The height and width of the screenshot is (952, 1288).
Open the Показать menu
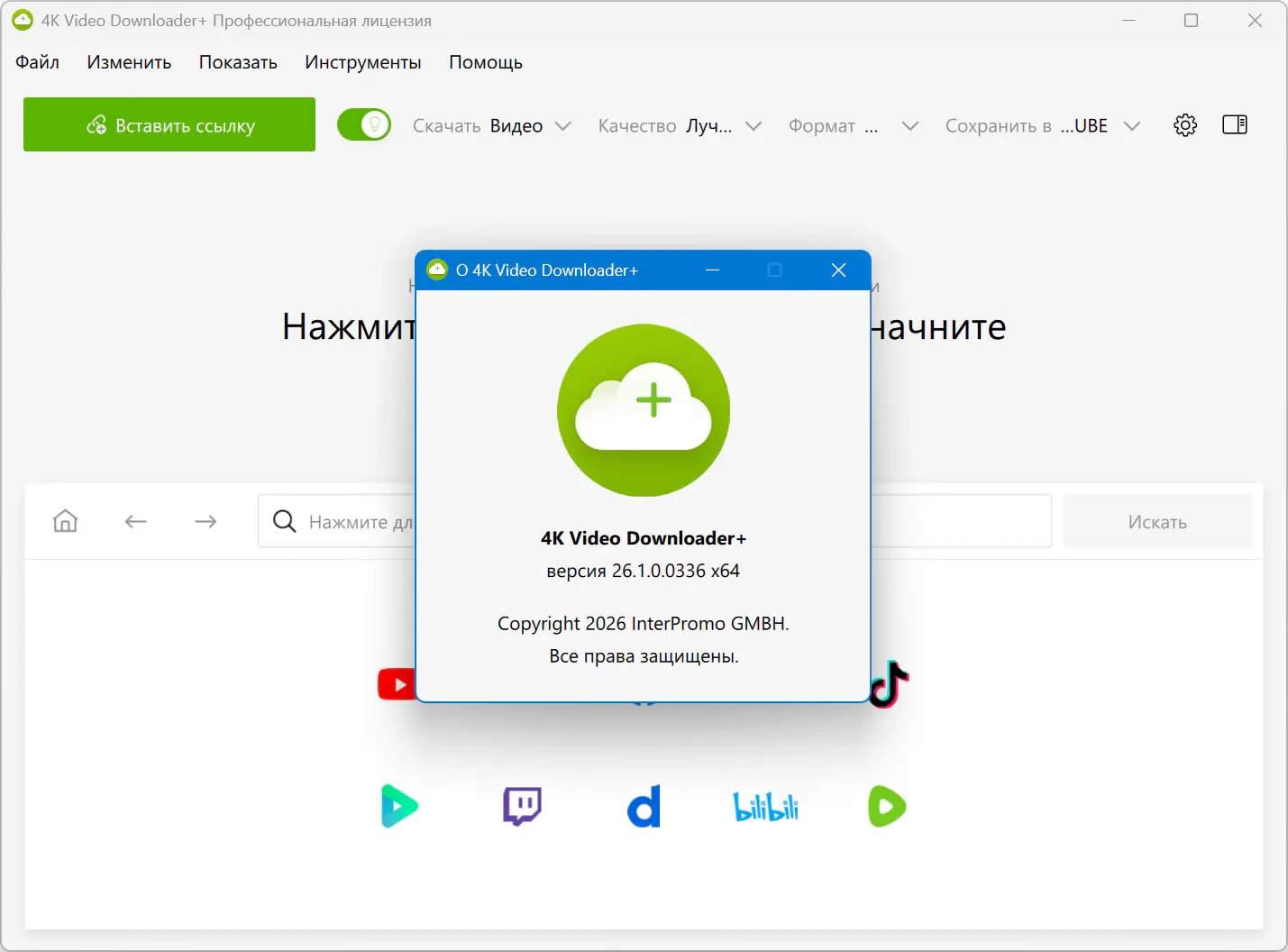pos(238,62)
